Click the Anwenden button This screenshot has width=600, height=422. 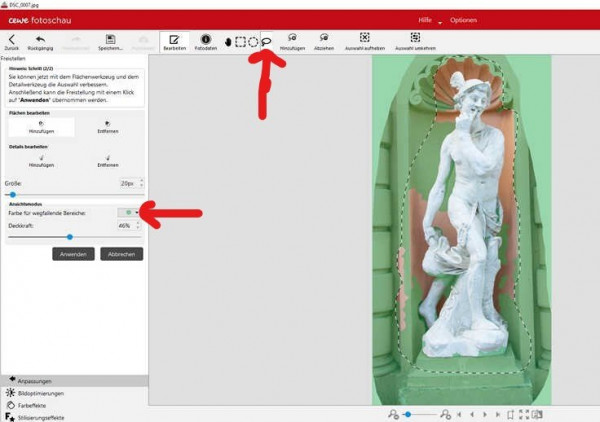(73, 254)
